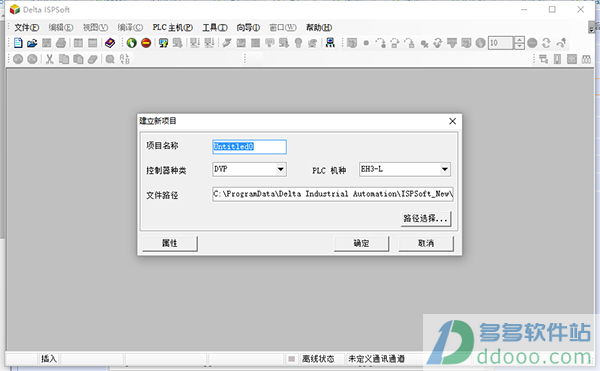Click the magnifier Find icon

point(110,59)
